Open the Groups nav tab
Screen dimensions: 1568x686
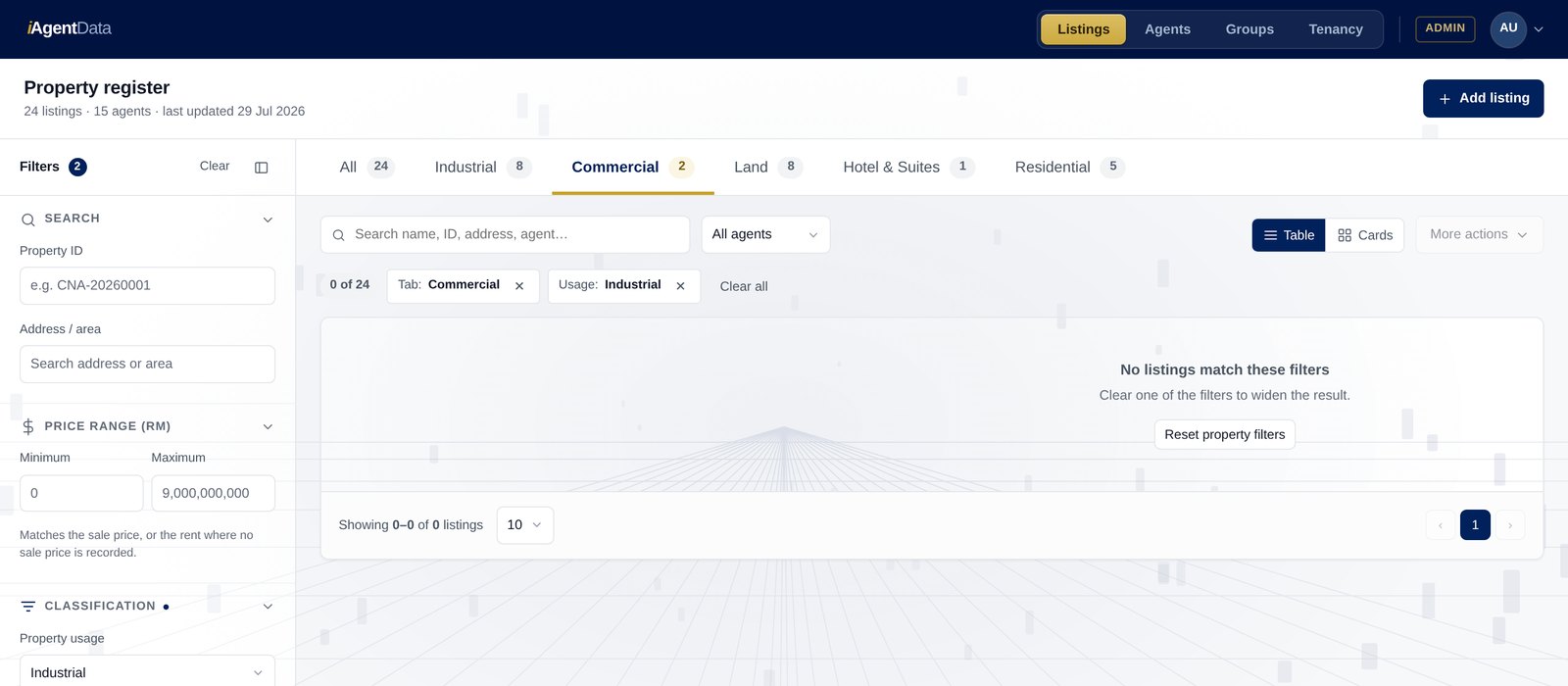point(1249,29)
